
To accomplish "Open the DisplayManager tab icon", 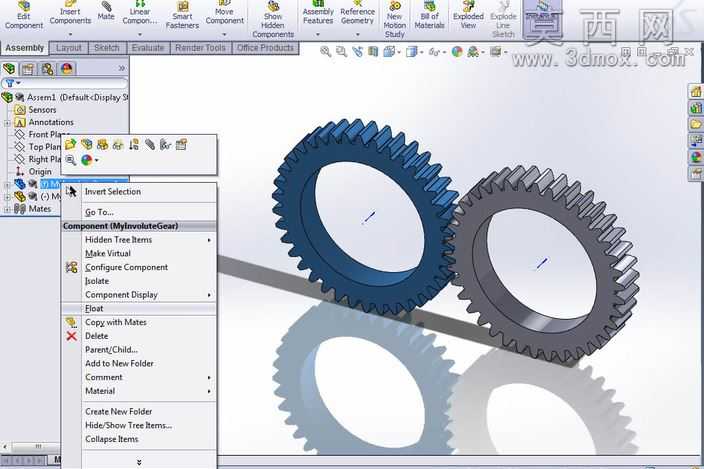I will tap(67, 69).
